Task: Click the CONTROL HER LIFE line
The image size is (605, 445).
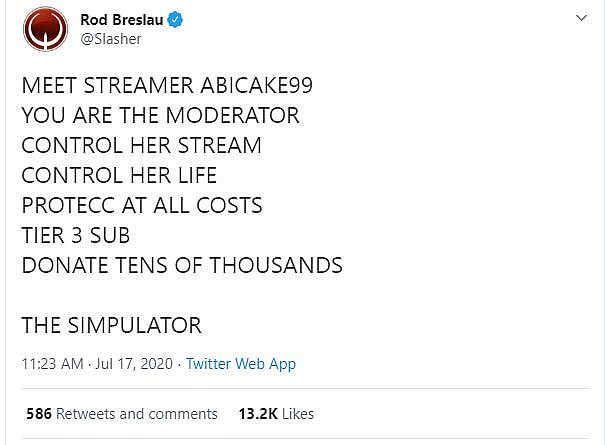Action: coord(119,175)
